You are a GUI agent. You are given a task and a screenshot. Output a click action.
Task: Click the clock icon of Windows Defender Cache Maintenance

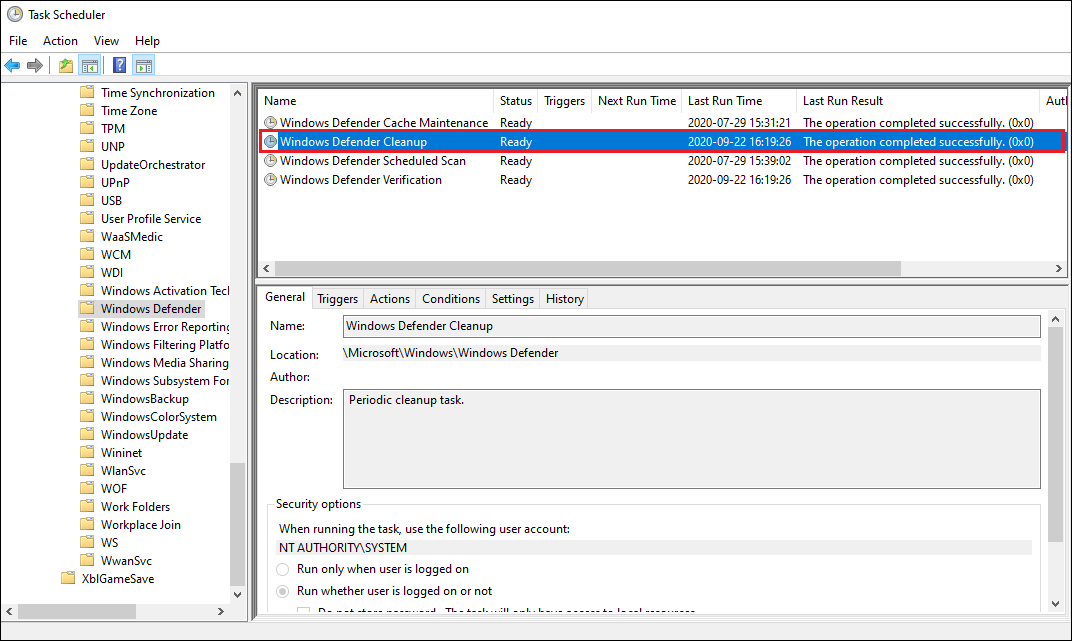click(x=271, y=122)
